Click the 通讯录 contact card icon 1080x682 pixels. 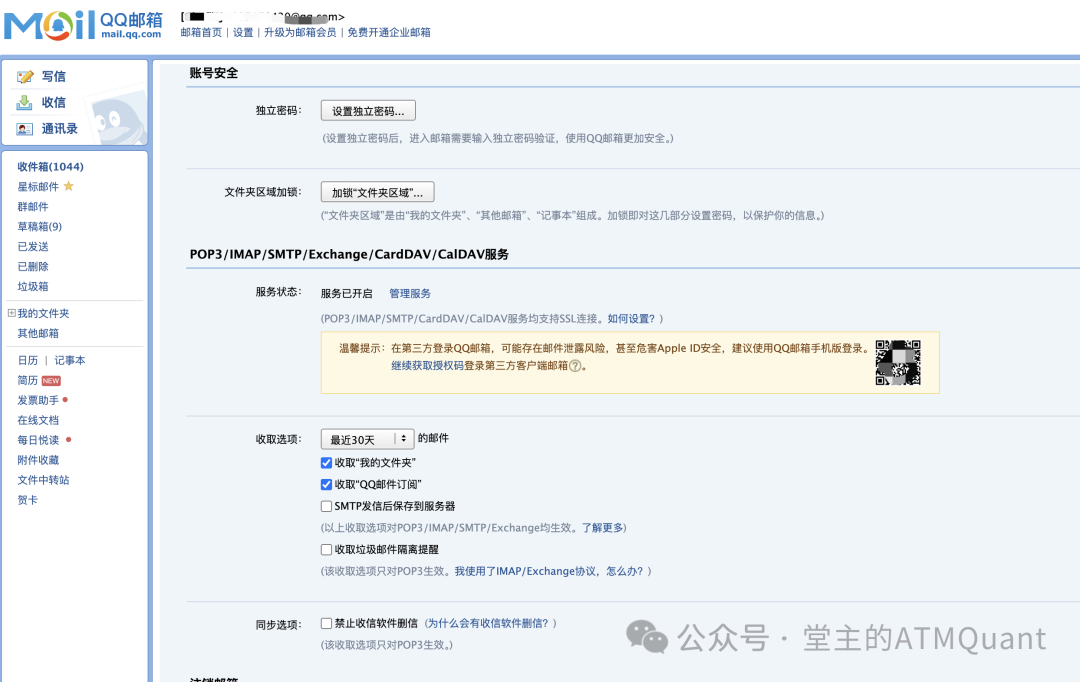(x=25, y=129)
